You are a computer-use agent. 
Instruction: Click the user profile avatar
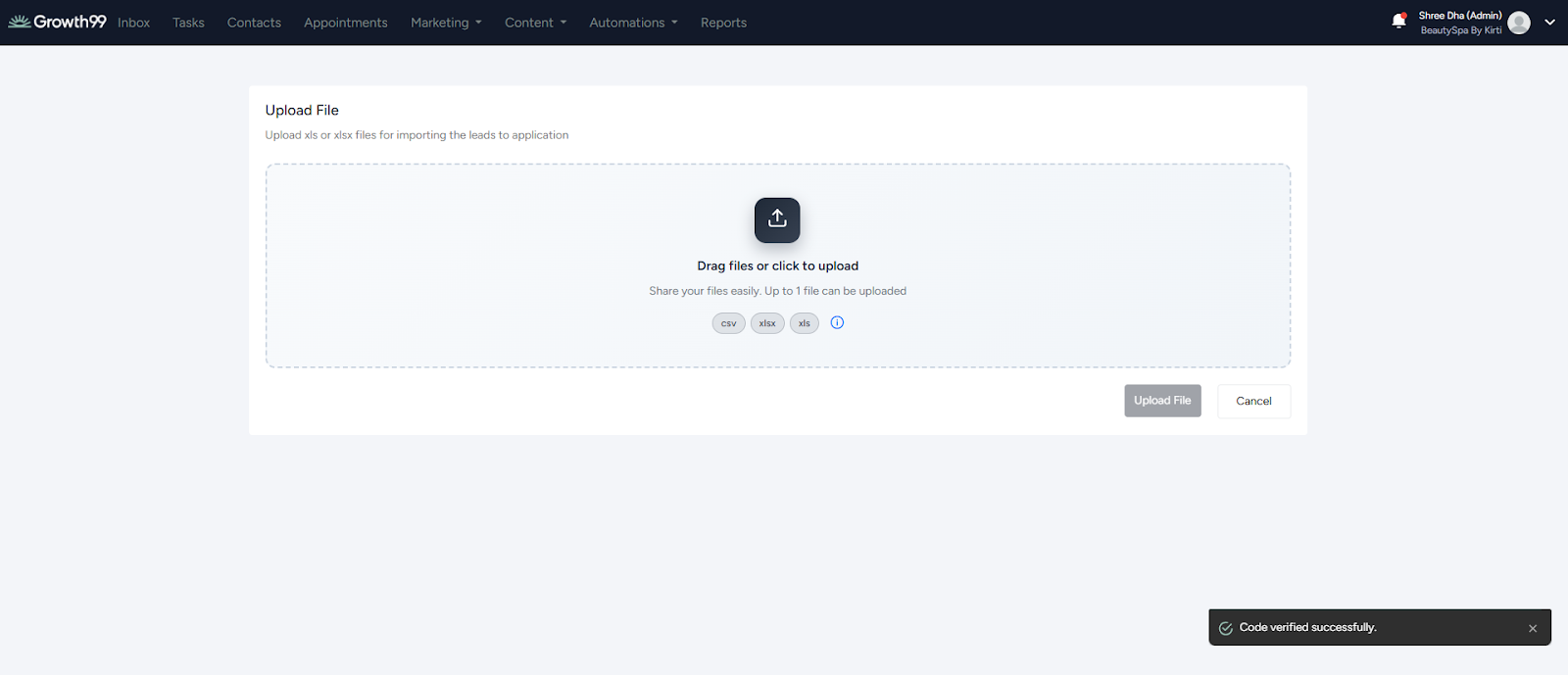tap(1519, 23)
